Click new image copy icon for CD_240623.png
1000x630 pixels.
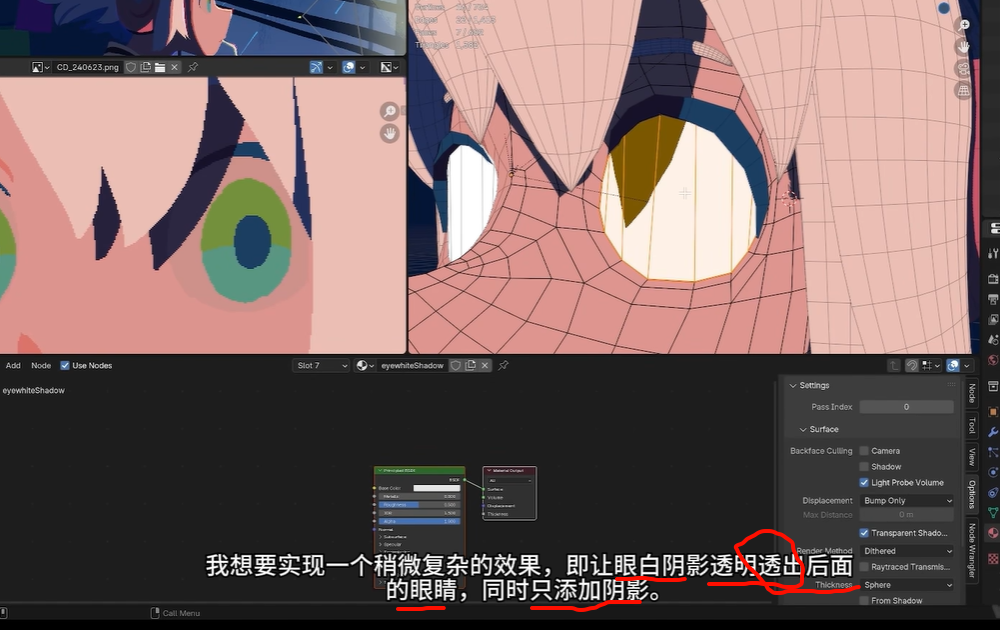point(145,67)
